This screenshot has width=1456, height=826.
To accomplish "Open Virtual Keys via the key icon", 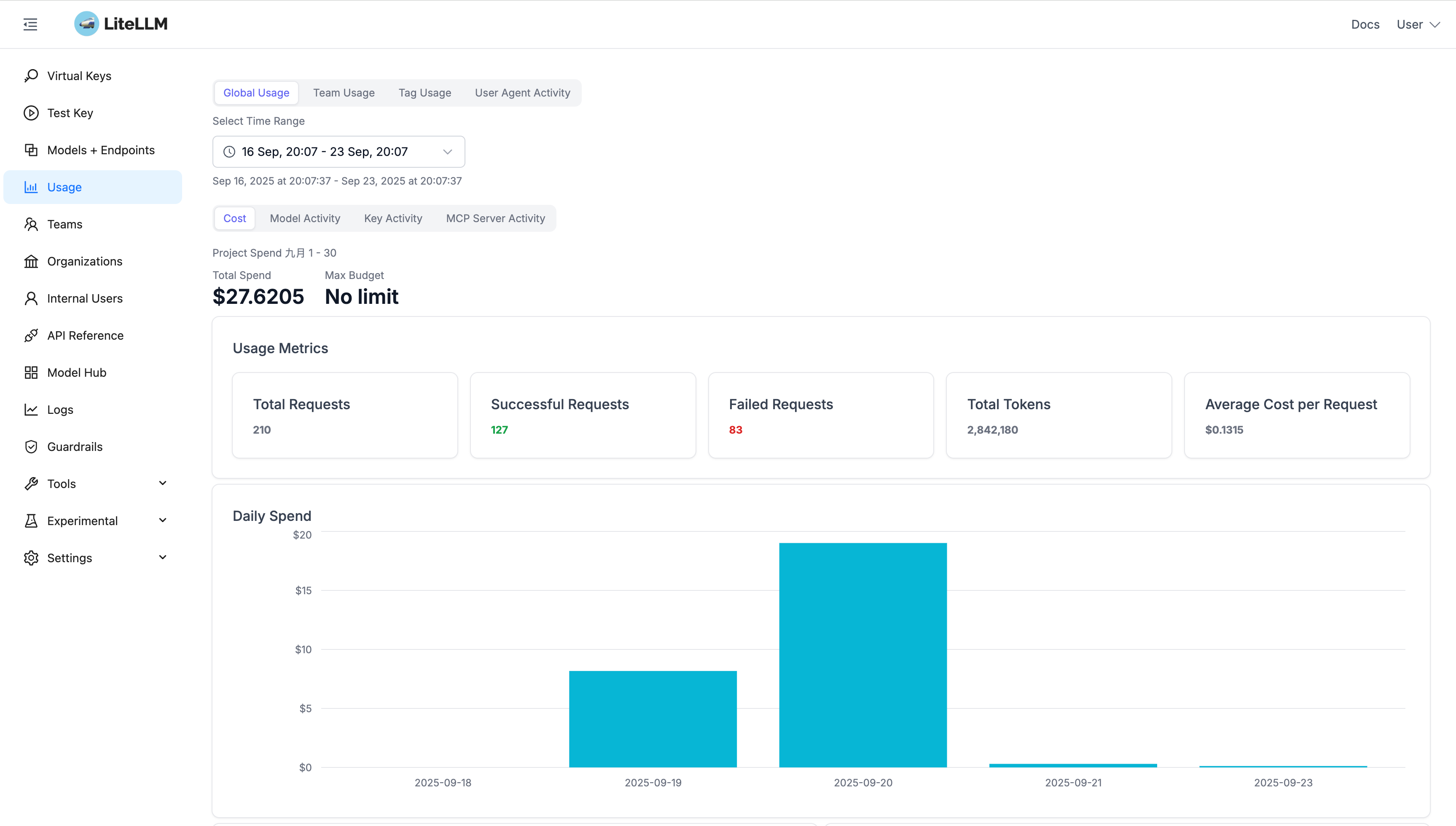I will pyautogui.click(x=31, y=75).
